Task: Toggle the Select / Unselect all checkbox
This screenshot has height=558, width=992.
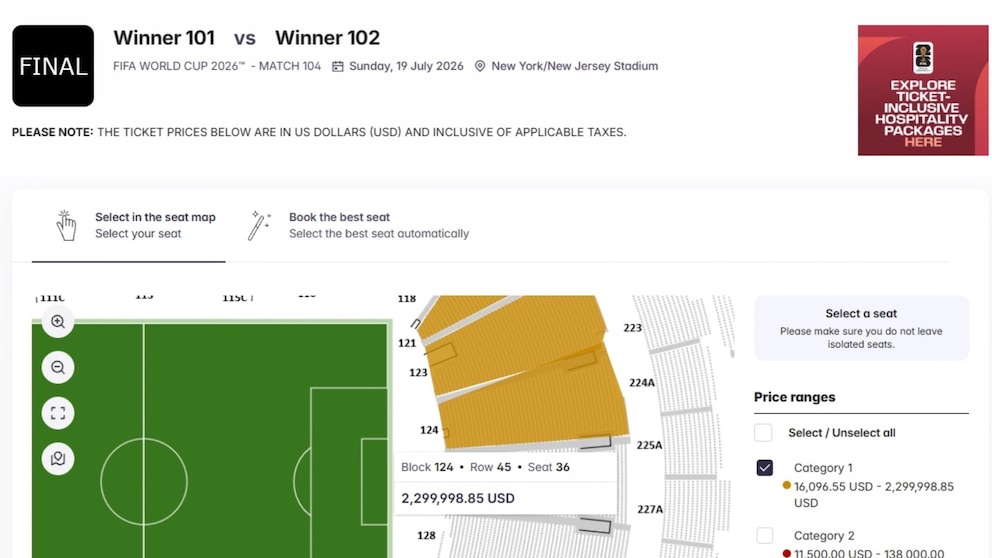Action: 763,433
